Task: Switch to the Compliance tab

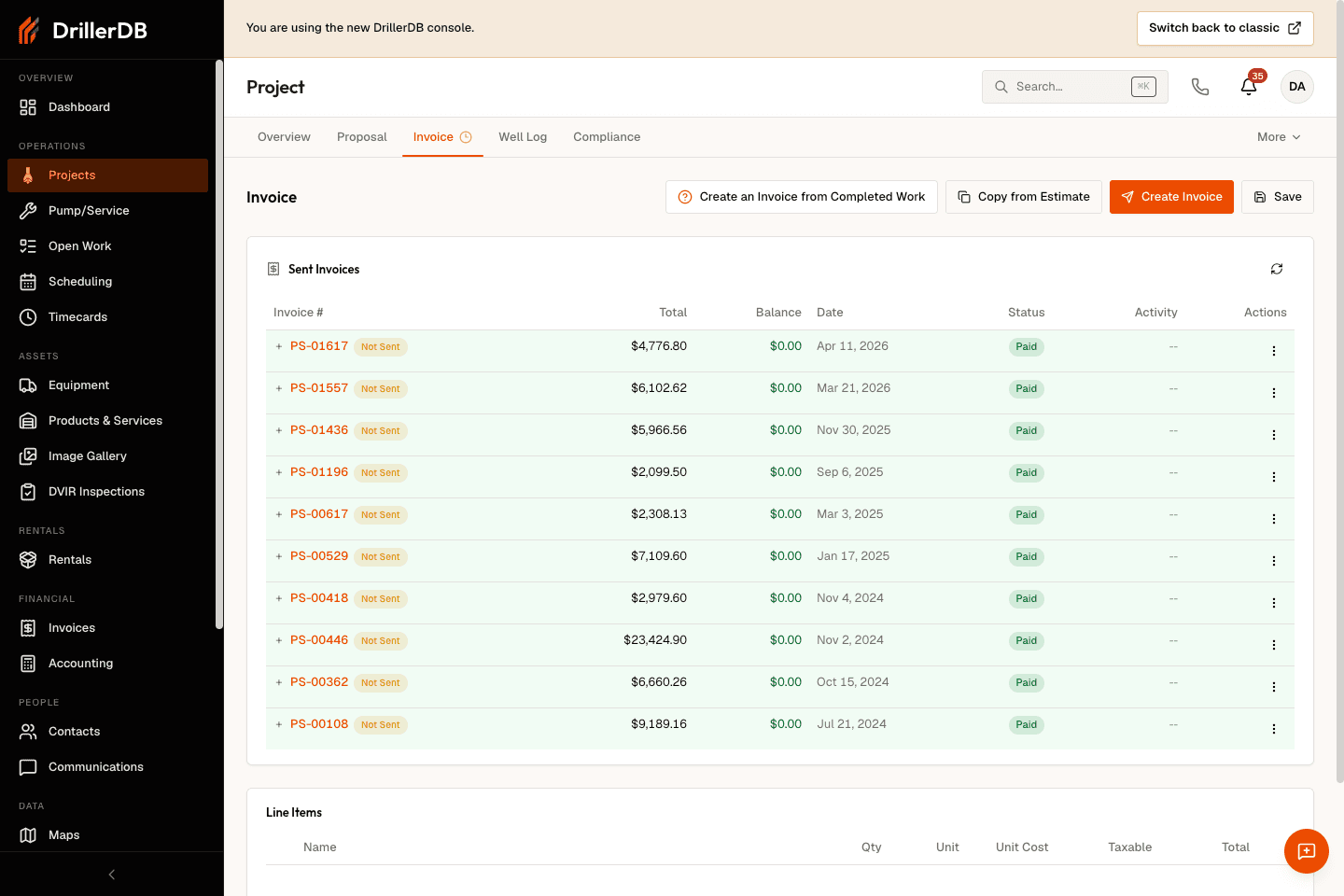Action: 607,137
